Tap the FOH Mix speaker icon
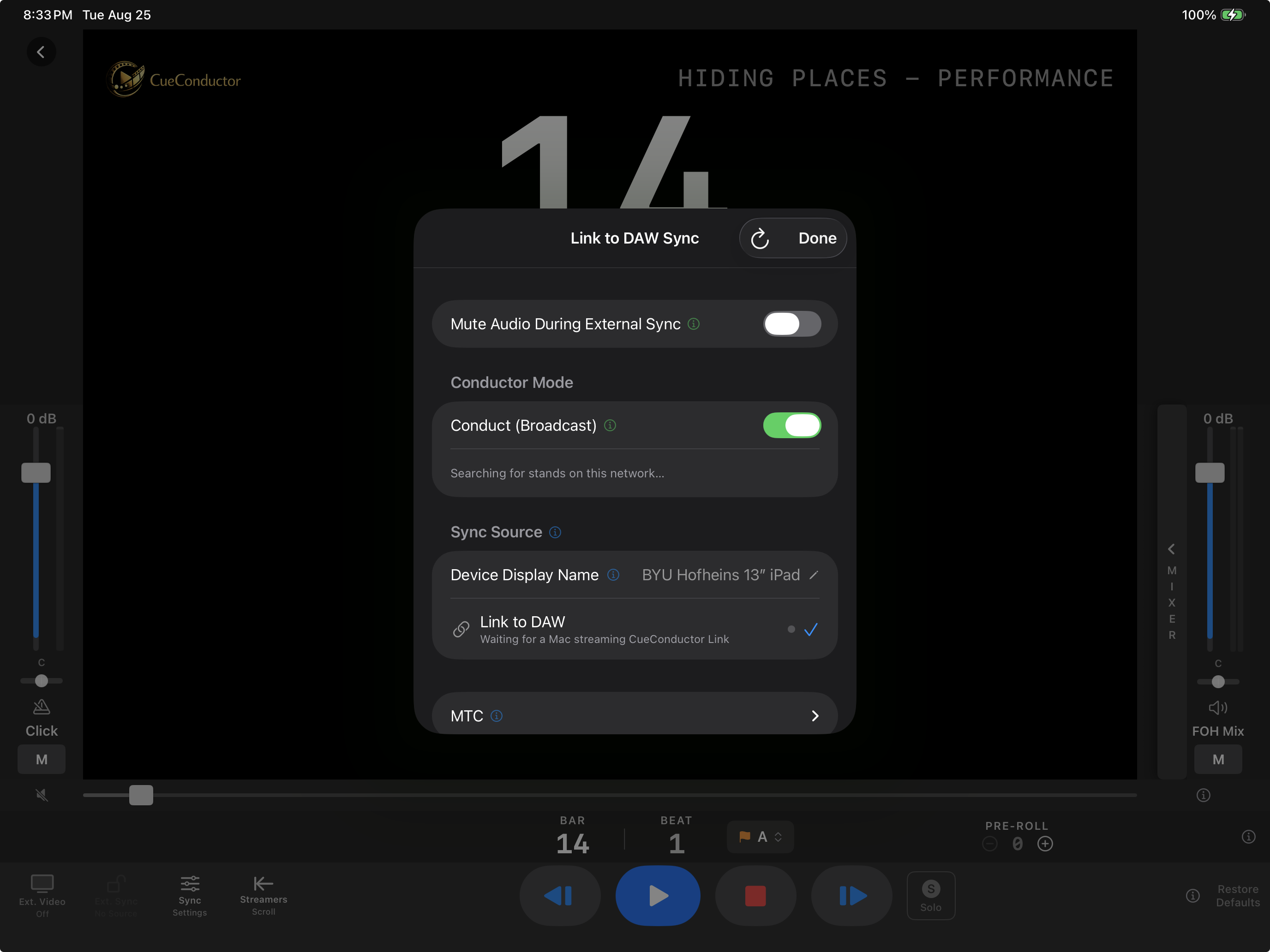This screenshot has width=1270, height=952. pyautogui.click(x=1218, y=708)
